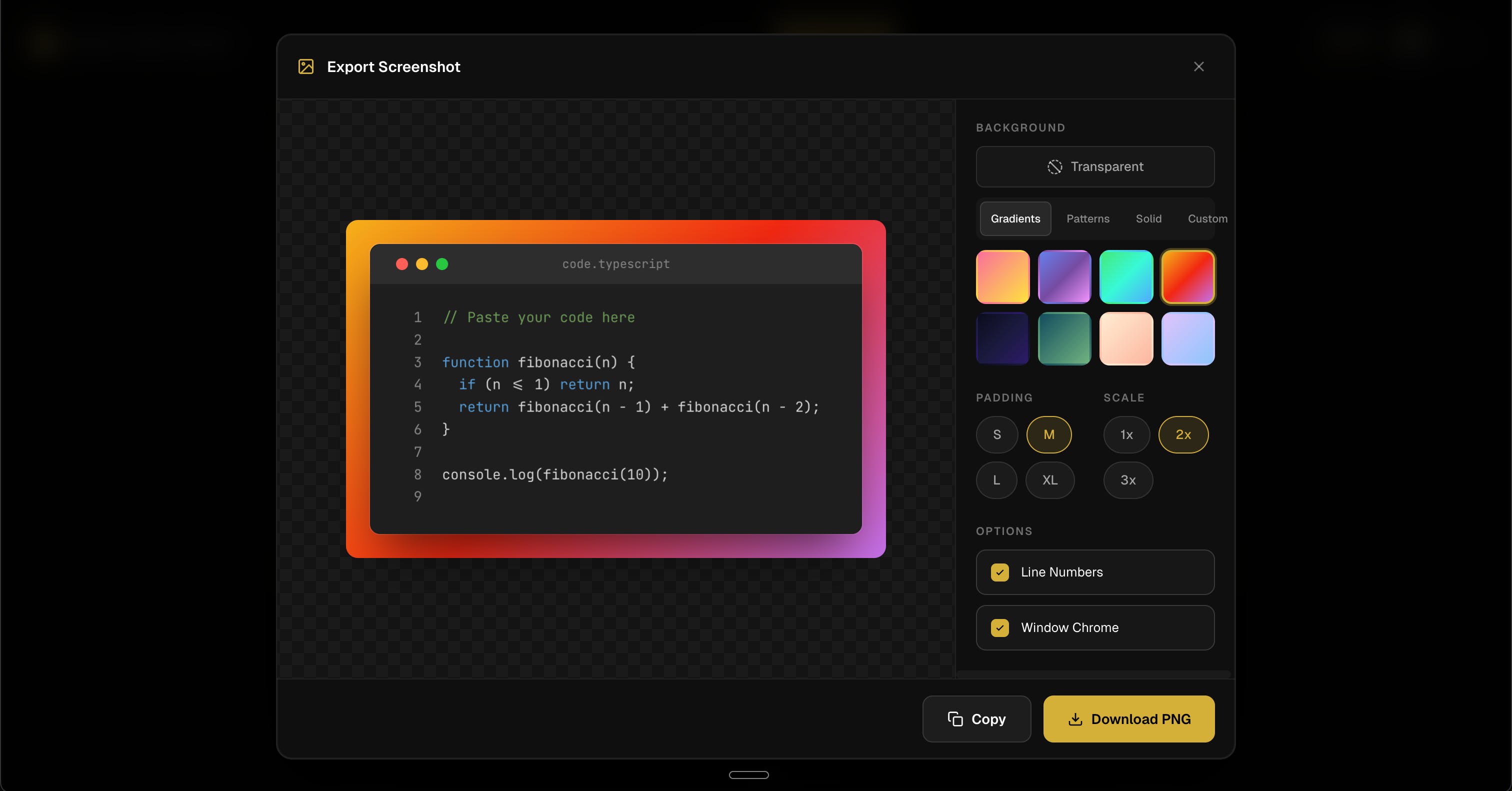Screen dimensions: 1512x791
Task: Pick the green-cyan gradient swatch
Action: [1126, 277]
